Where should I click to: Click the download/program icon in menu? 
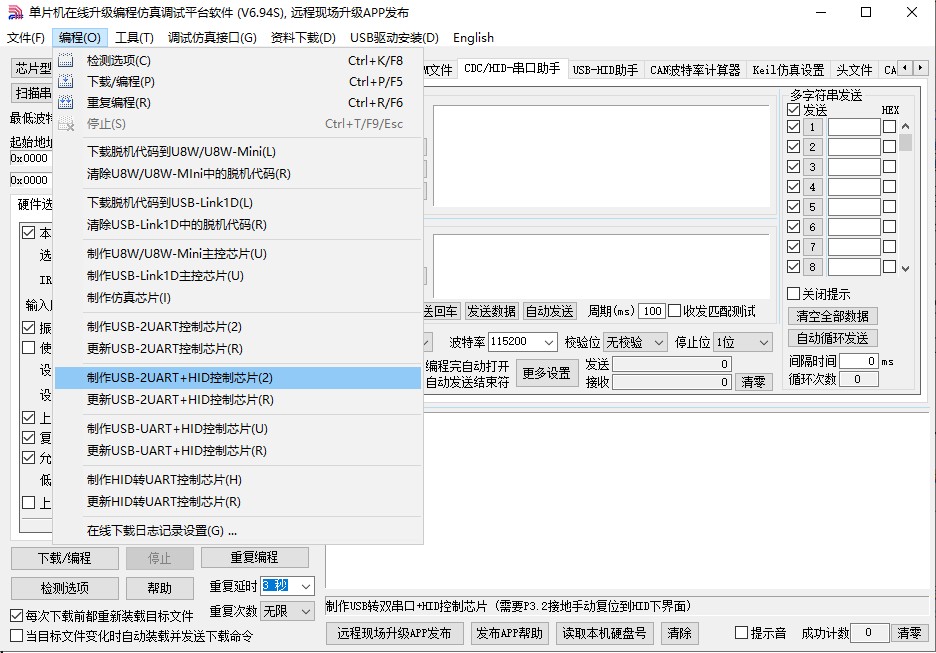coord(66,81)
